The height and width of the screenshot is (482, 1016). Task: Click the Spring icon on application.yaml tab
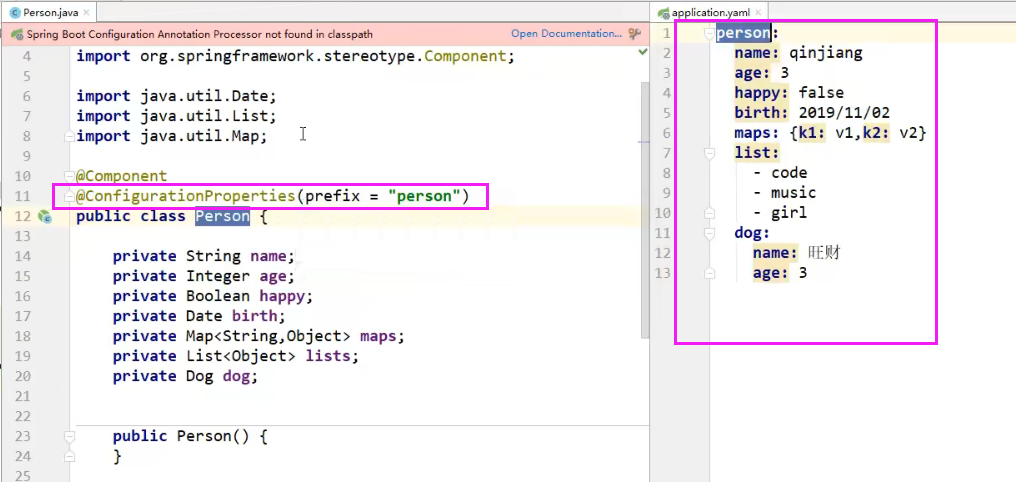[x=663, y=12]
